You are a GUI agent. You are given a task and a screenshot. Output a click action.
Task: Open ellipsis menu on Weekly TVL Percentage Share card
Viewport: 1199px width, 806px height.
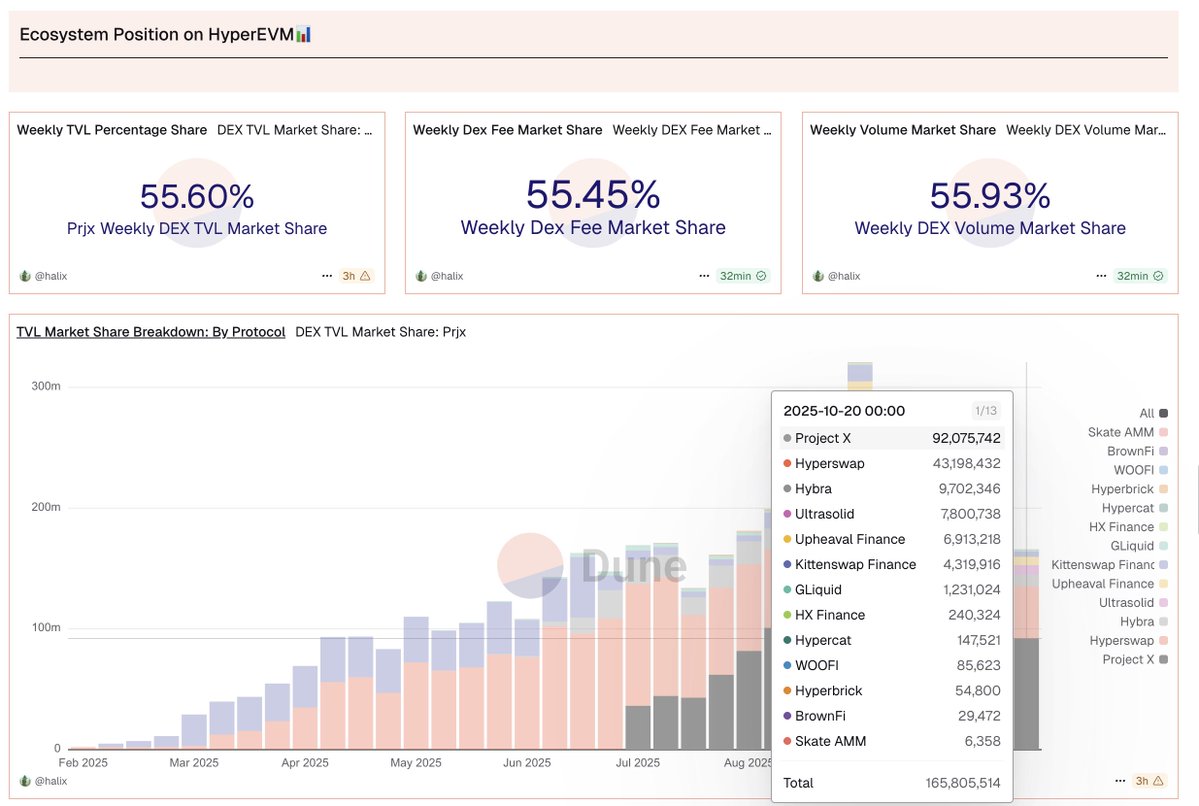pos(327,276)
